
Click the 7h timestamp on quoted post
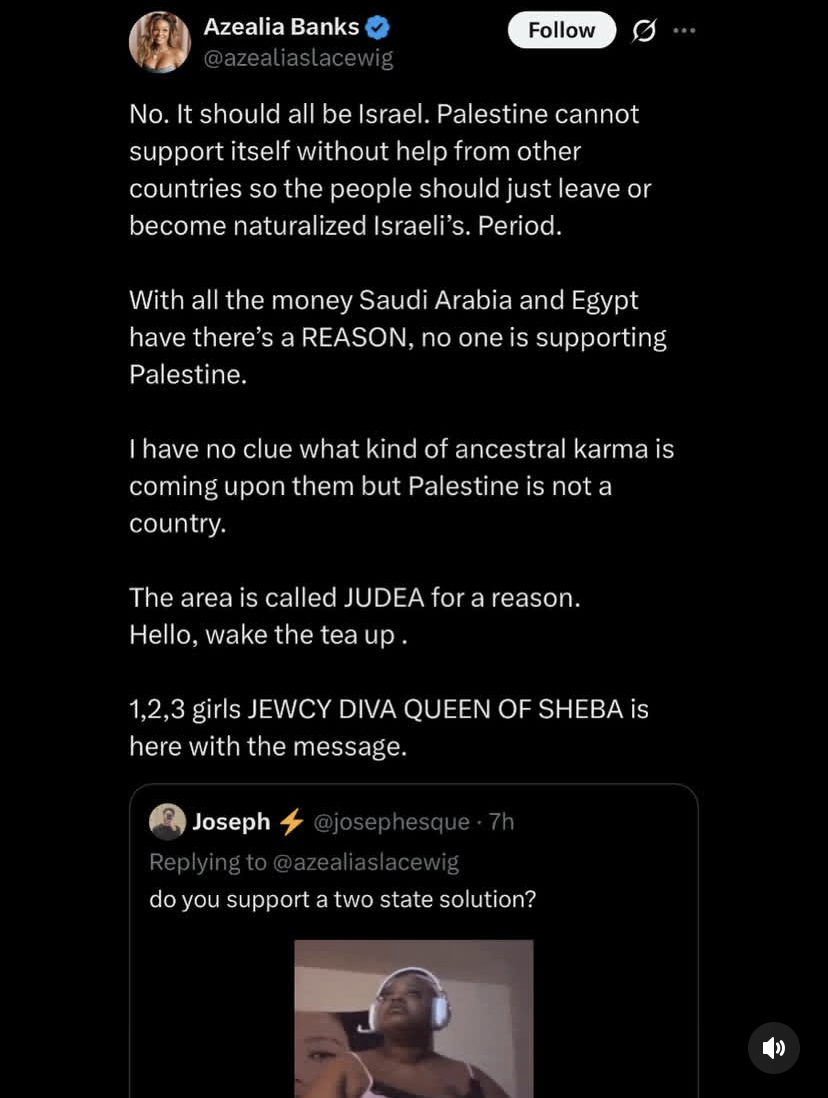502,821
